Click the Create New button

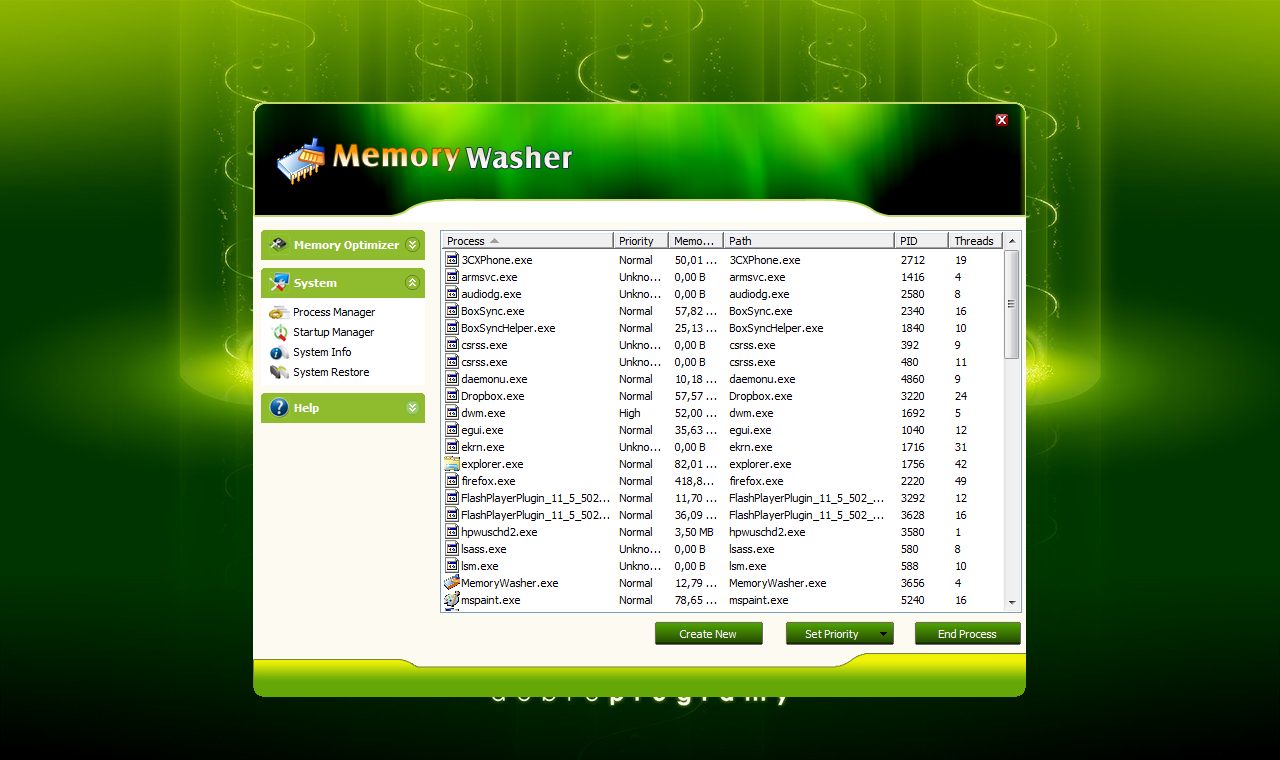coord(708,634)
